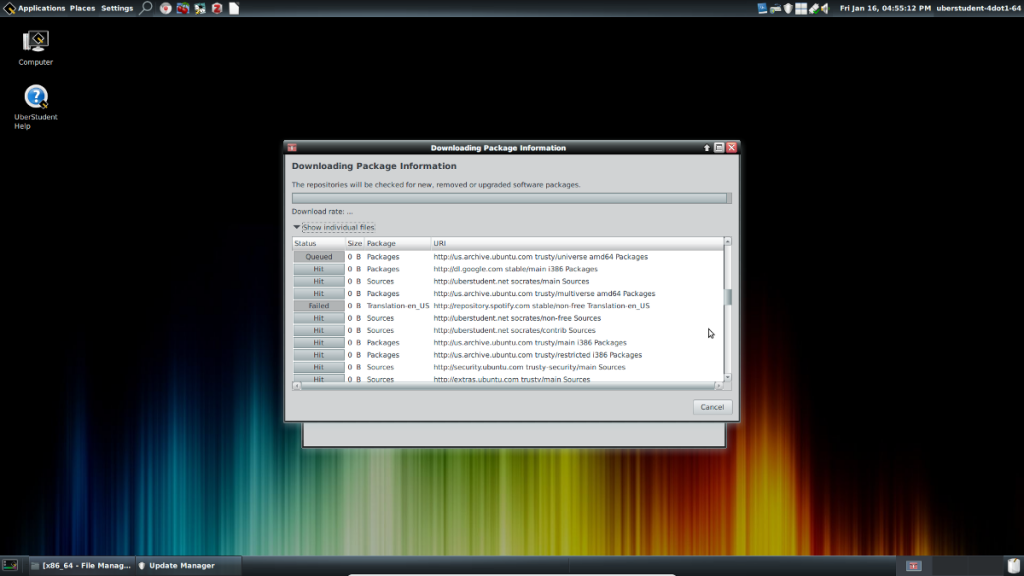Launch the cherries icon application in top panel
The height and width of the screenshot is (576, 1024).
coord(182,8)
